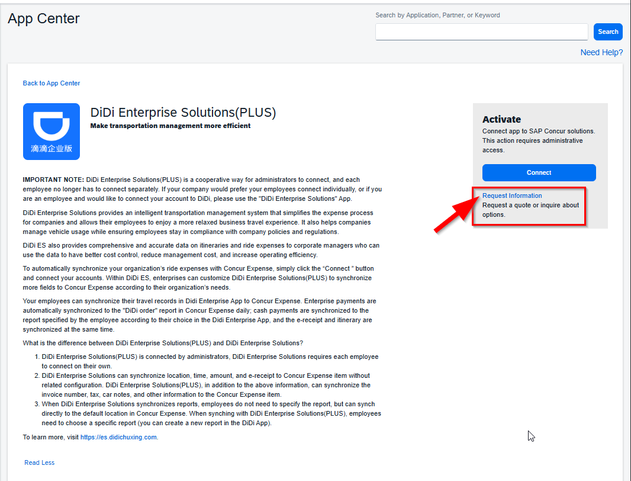Click 'Request a quote or inquire about options' text

click(x=530, y=210)
